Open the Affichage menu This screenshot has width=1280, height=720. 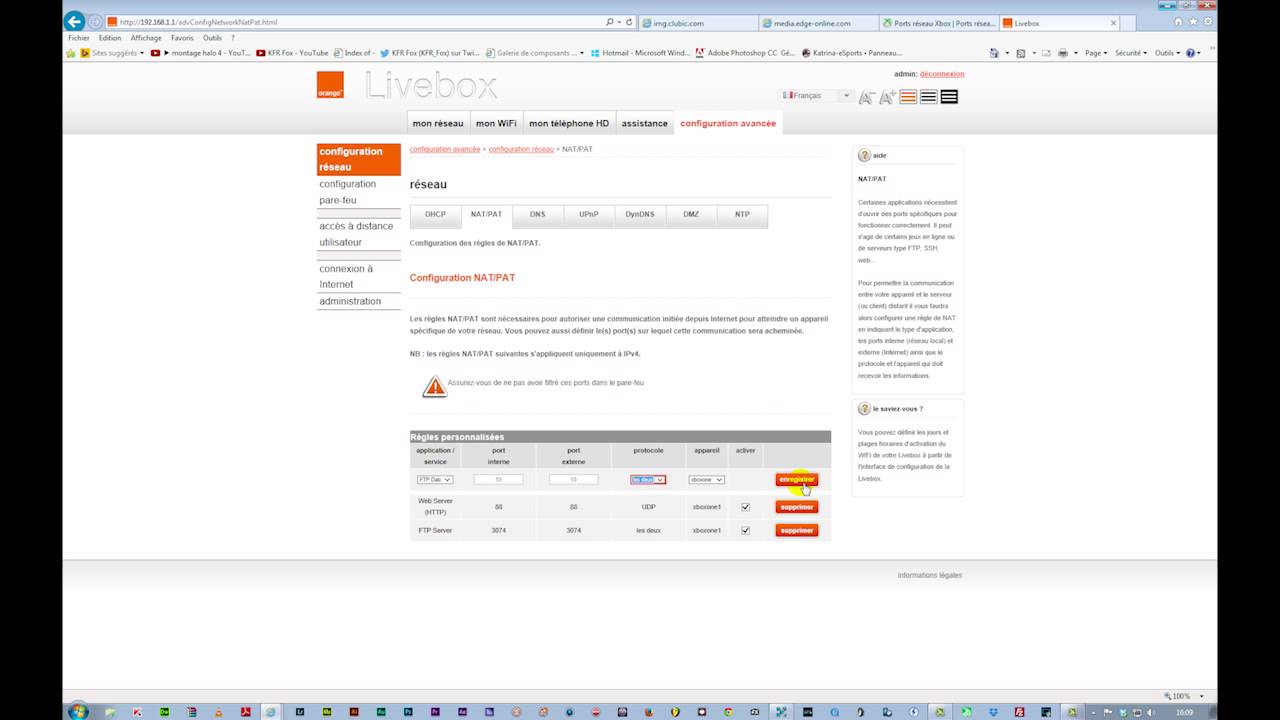pos(146,38)
